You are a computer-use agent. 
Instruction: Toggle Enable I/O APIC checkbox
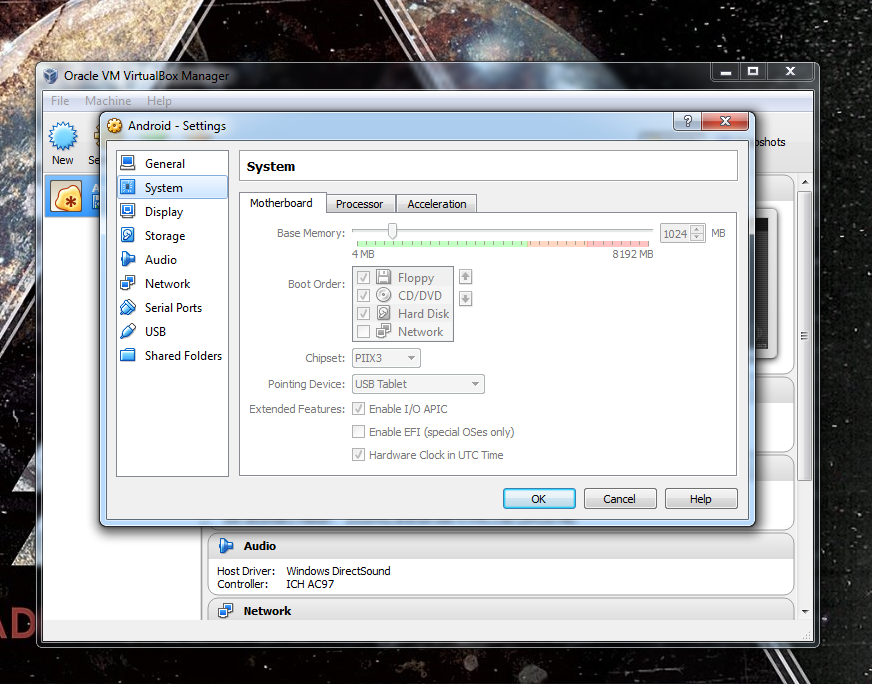pyautogui.click(x=359, y=409)
